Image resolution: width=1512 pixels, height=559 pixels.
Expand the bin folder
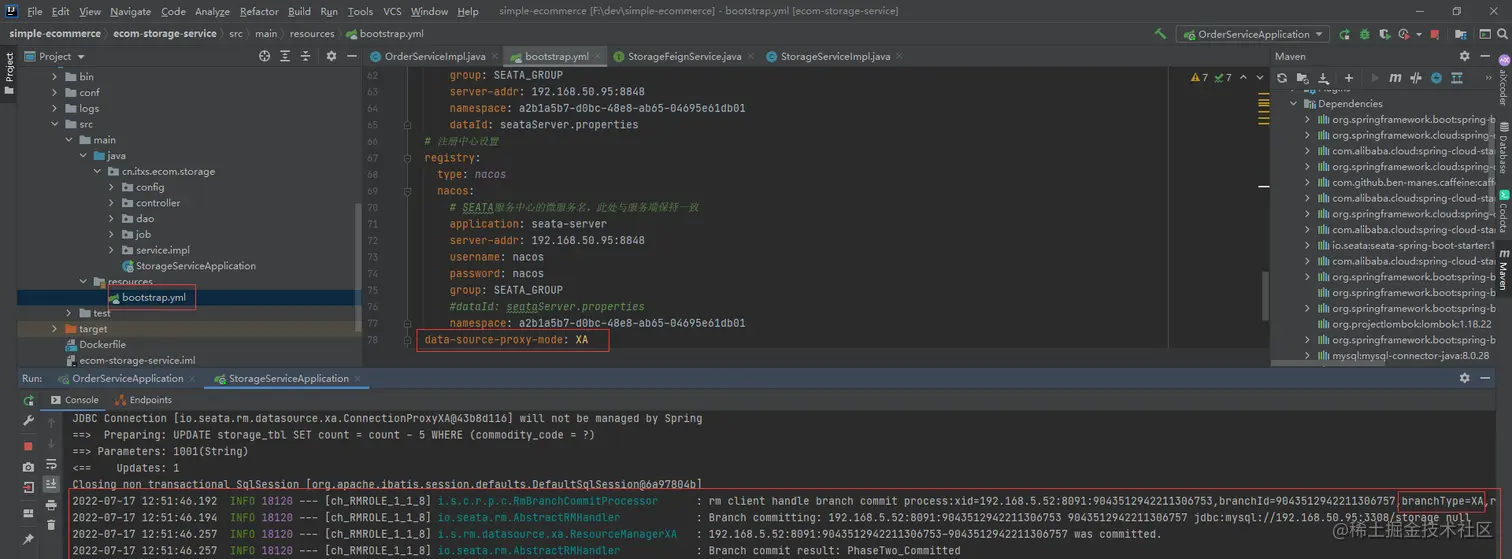coord(55,76)
